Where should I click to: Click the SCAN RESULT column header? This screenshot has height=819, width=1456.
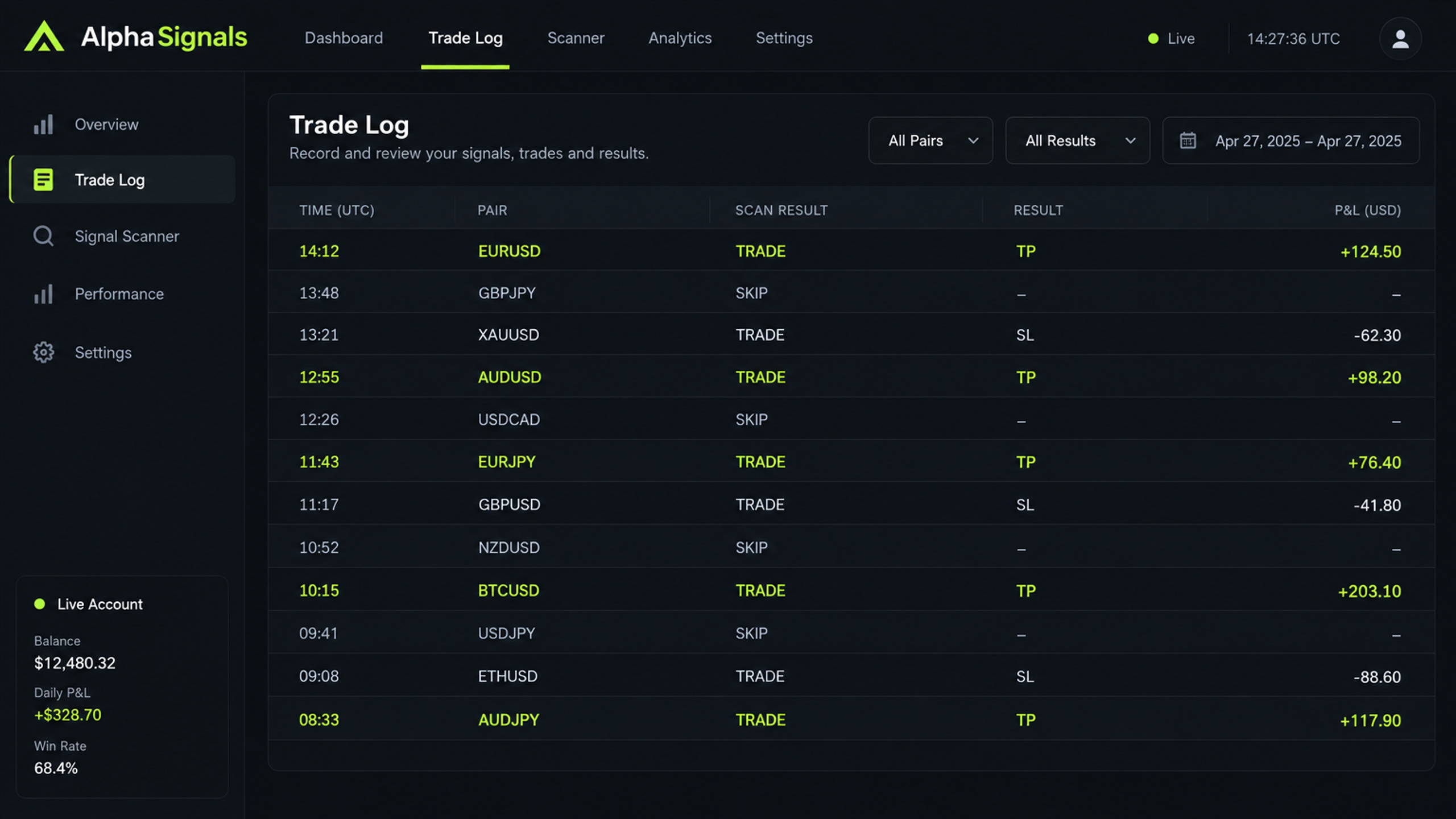click(781, 210)
